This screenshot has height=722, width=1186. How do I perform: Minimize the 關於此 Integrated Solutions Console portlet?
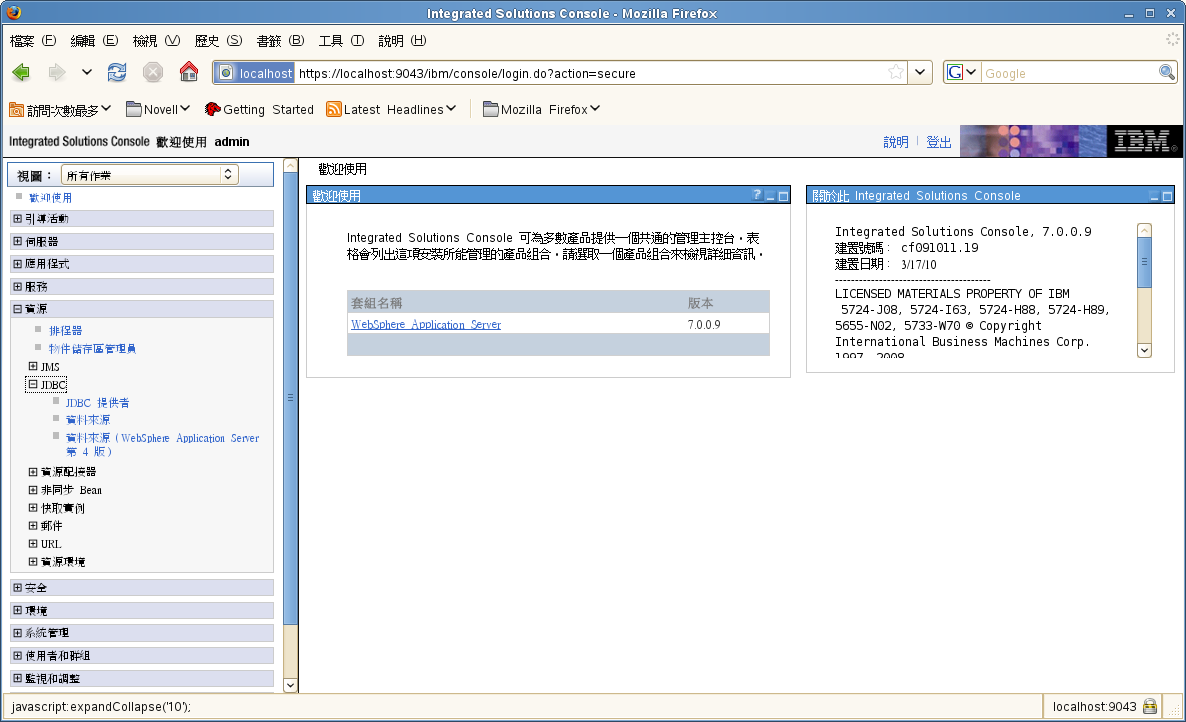pyautogui.click(x=1154, y=196)
